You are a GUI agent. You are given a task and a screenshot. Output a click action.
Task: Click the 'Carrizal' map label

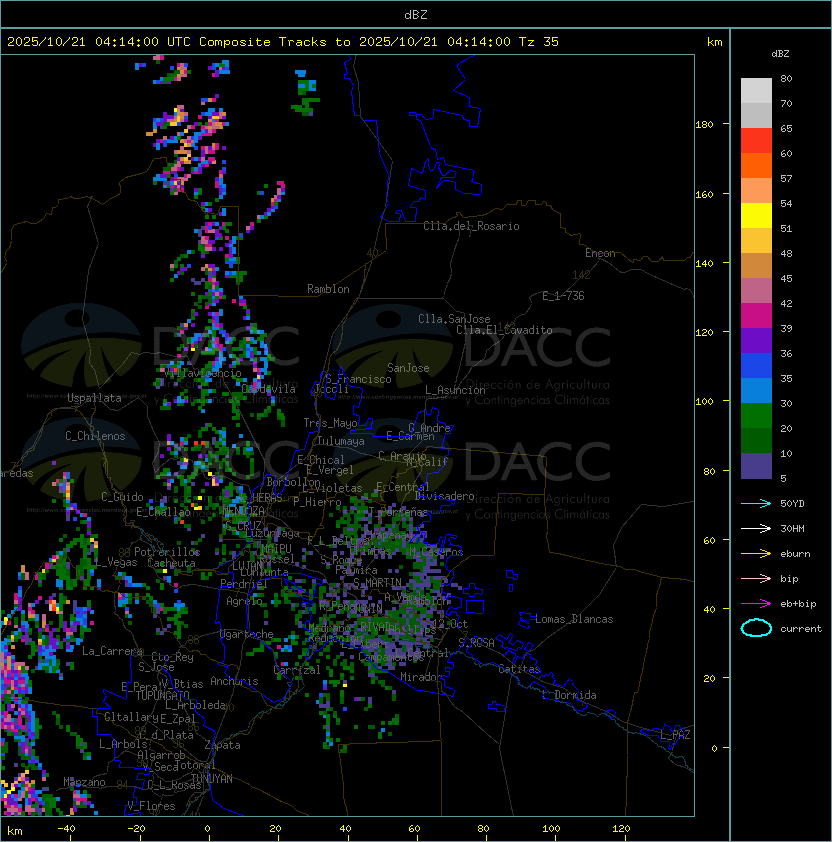pos(296,670)
